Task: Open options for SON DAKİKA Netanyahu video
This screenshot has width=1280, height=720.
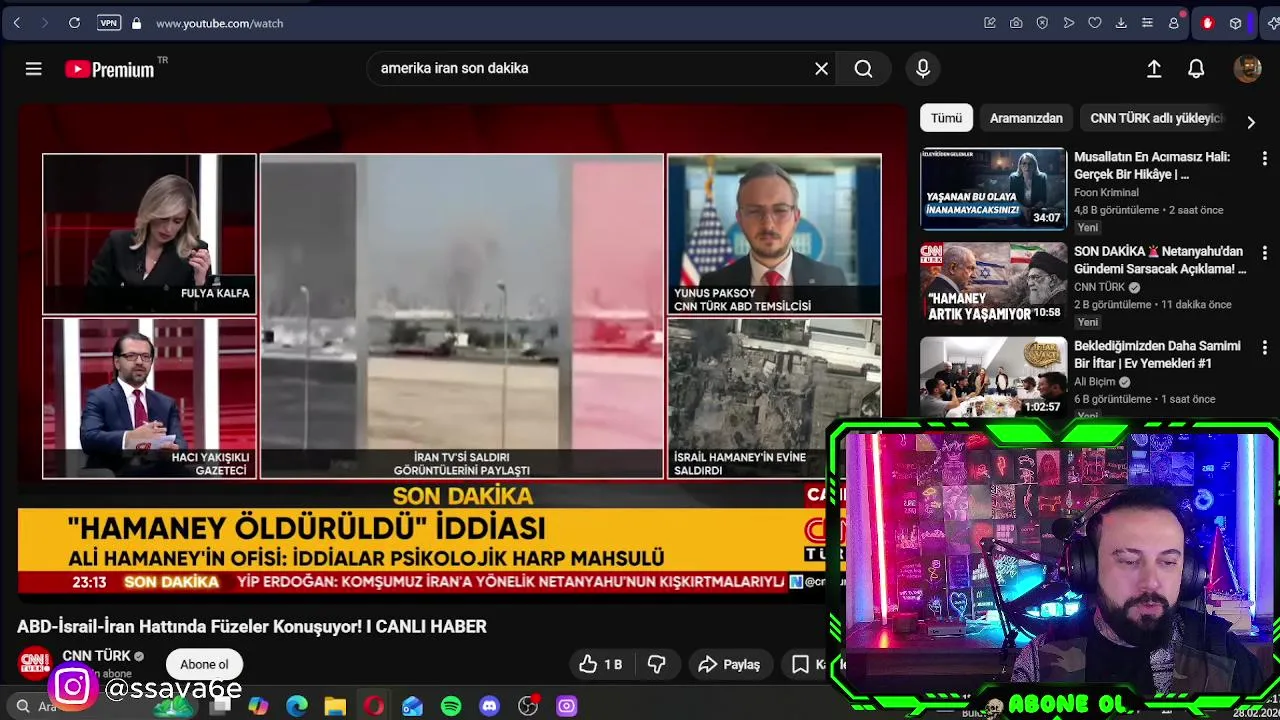Action: pyautogui.click(x=1264, y=253)
